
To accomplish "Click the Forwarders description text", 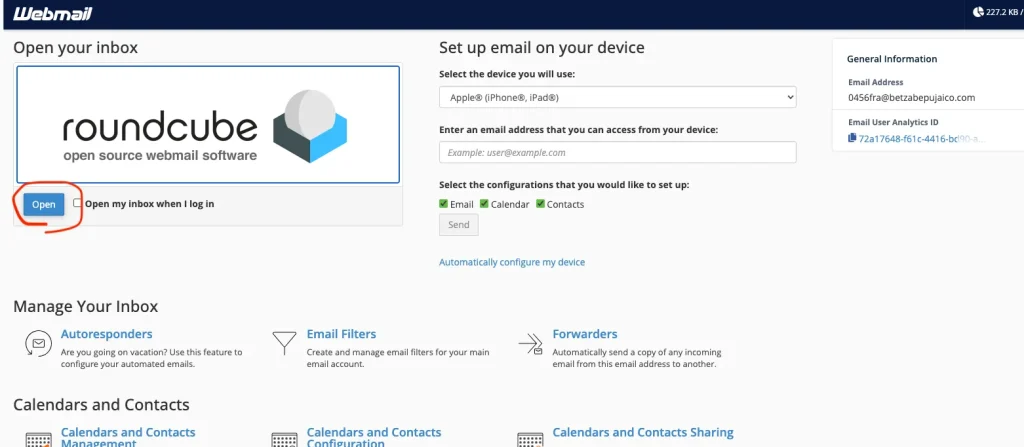I will [637, 358].
